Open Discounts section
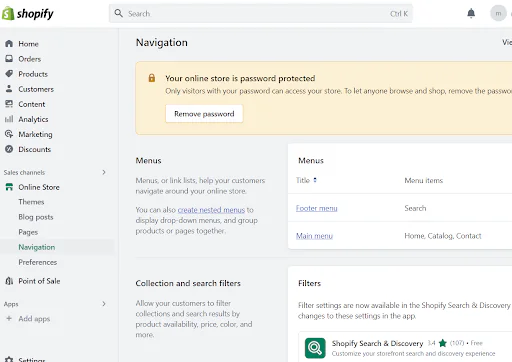This screenshot has width=512, height=362. (x=35, y=149)
